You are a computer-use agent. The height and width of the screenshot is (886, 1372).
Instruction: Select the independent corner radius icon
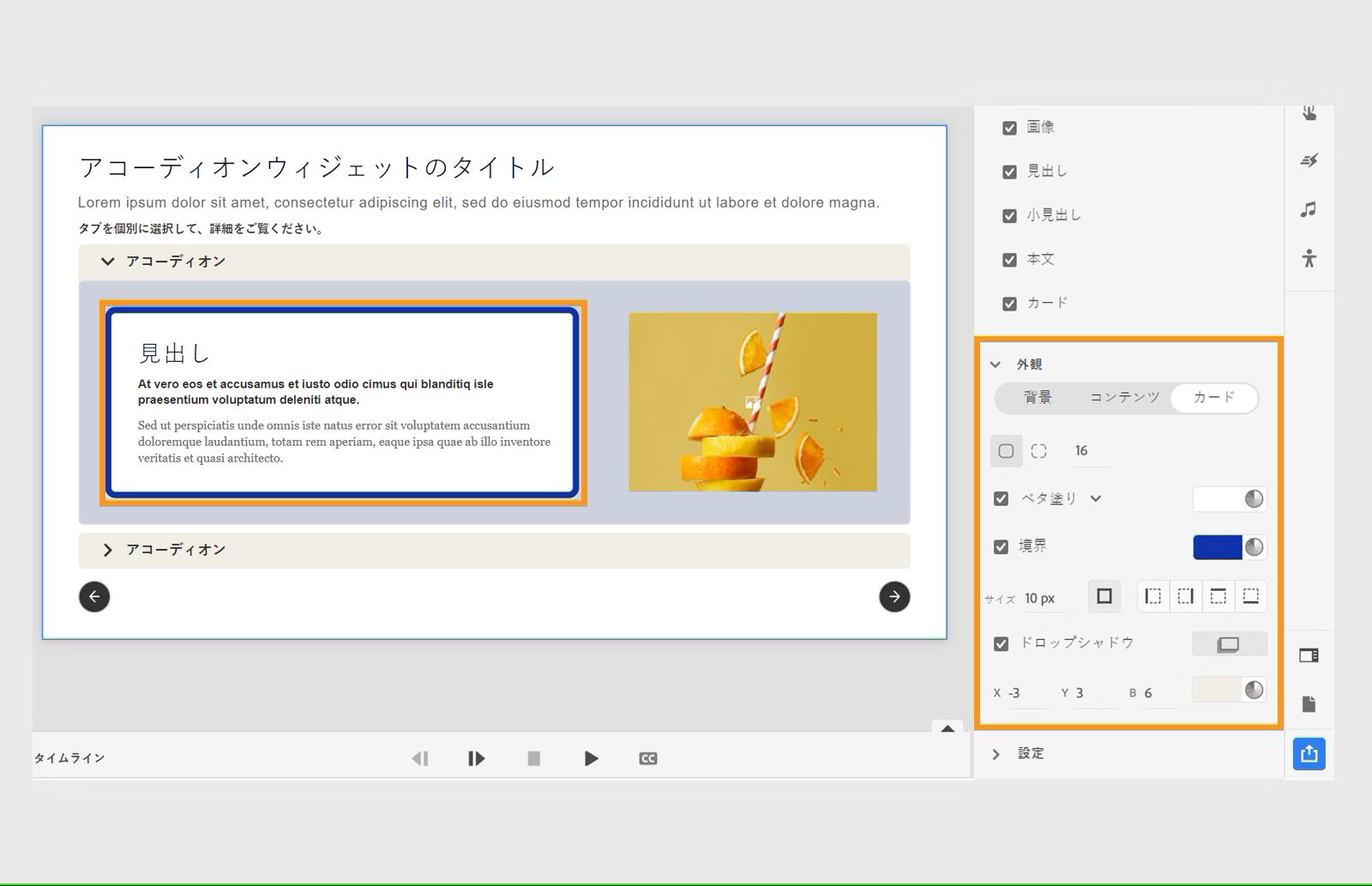pos(1038,450)
